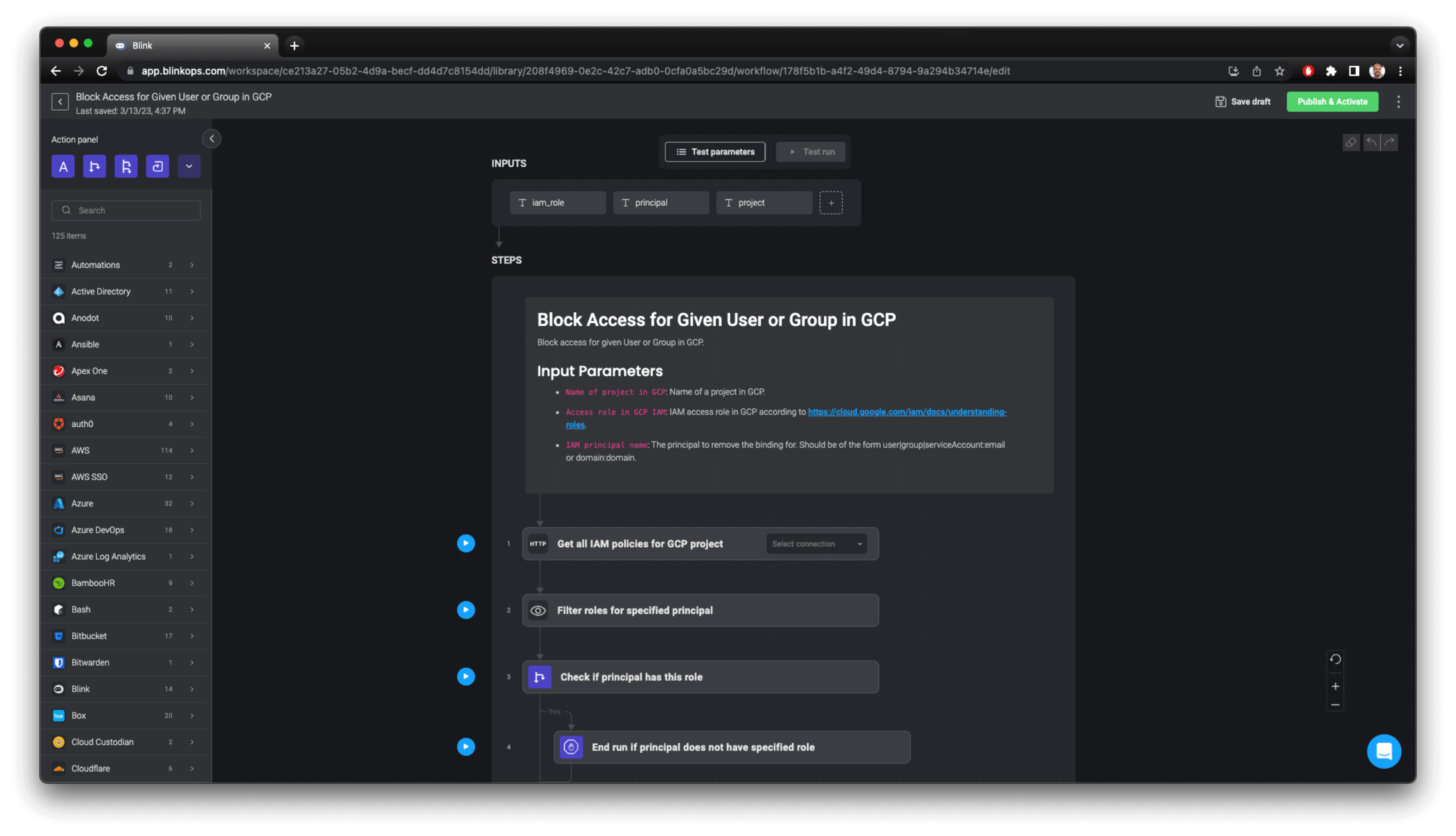Viewport: 1456px width, 836px height.
Task: Click the eraser tool above the canvas
Action: point(1351,143)
